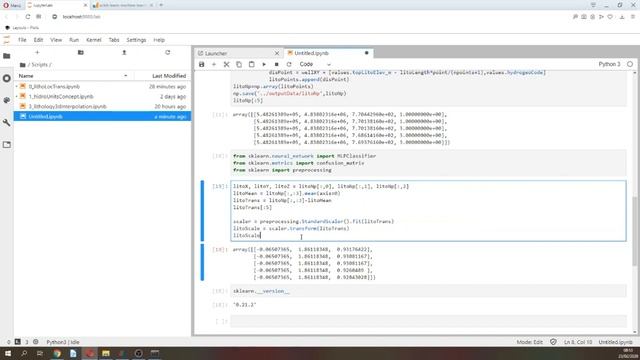Select the 1_hidroUnitsConcept.ipynb file

pyautogui.click(x=102, y=96)
